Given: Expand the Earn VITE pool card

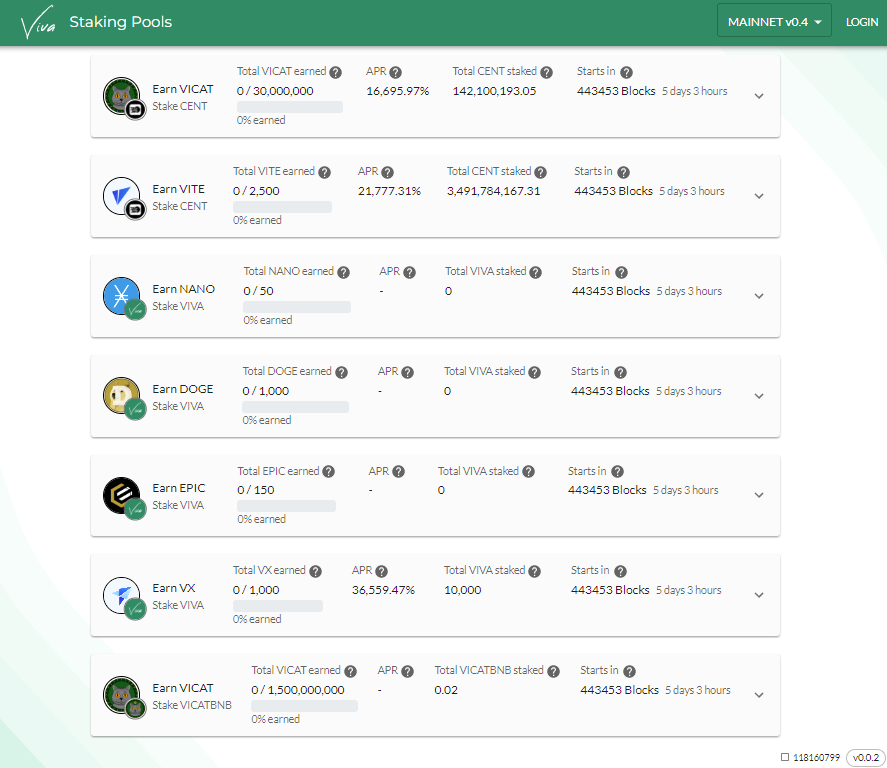Looking at the screenshot, I should pyautogui.click(x=759, y=196).
